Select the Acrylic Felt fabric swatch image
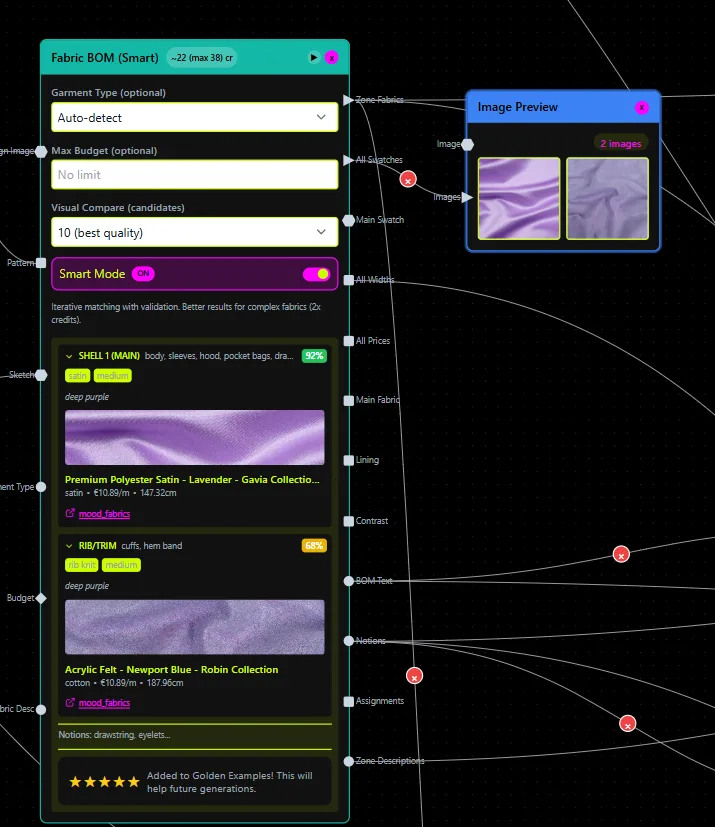The height and width of the screenshot is (827, 715). click(x=195, y=627)
